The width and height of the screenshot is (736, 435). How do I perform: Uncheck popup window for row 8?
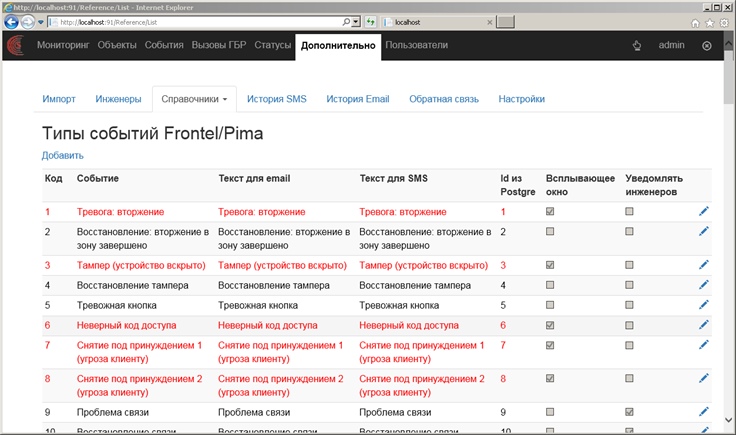tap(550, 378)
